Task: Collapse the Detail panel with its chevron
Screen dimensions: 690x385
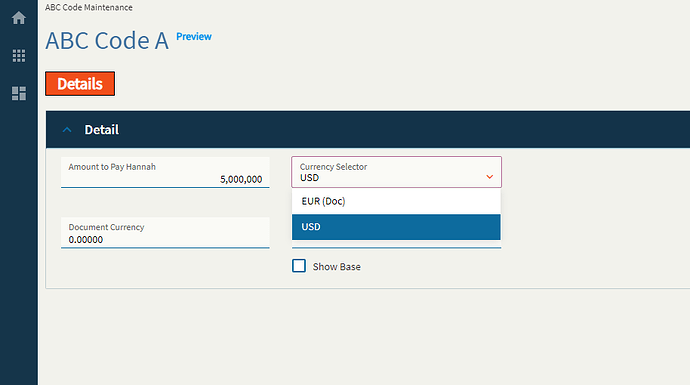Action: (x=67, y=130)
